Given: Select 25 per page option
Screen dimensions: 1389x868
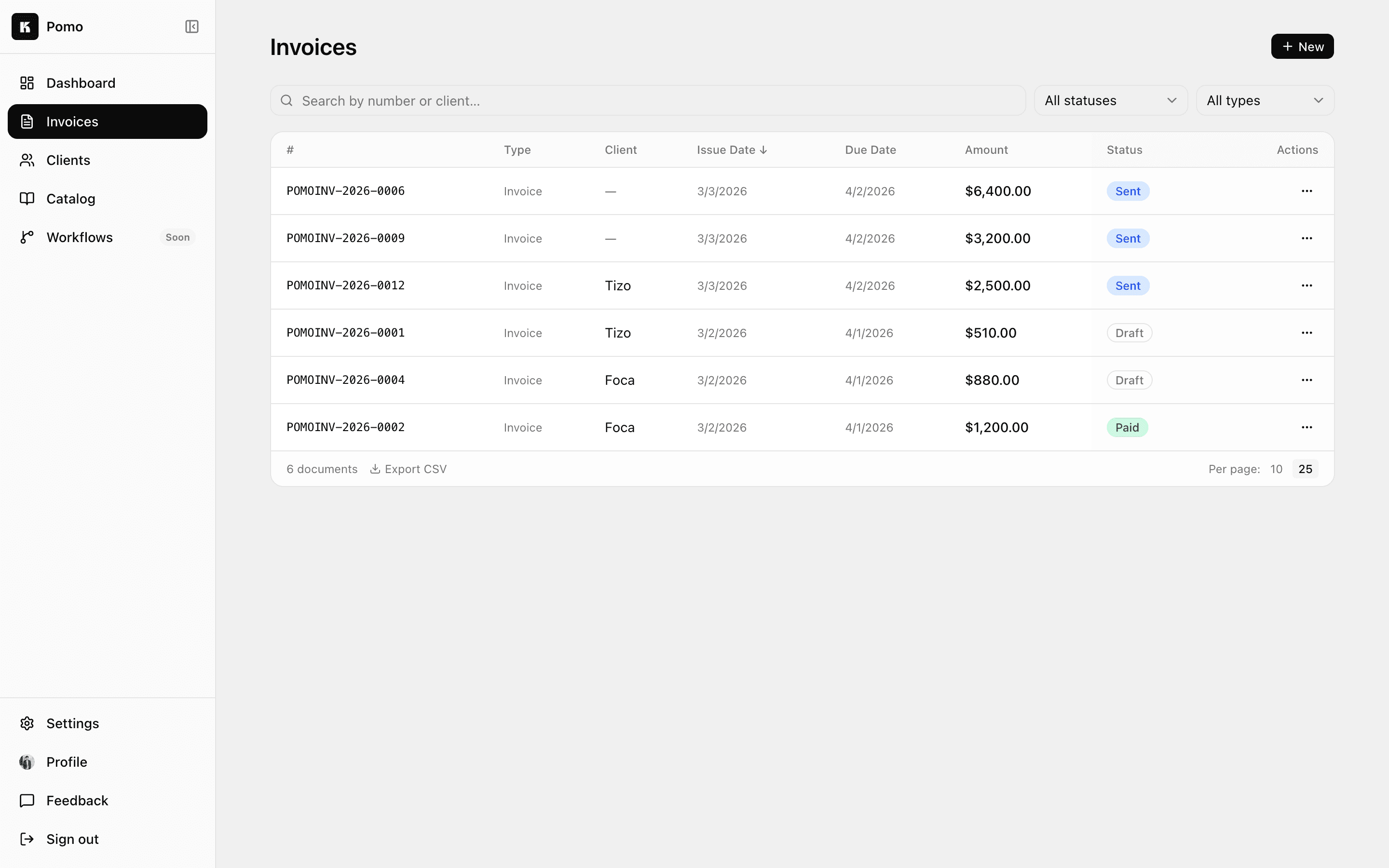Looking at the screenshot, I should coord(1305,468).
